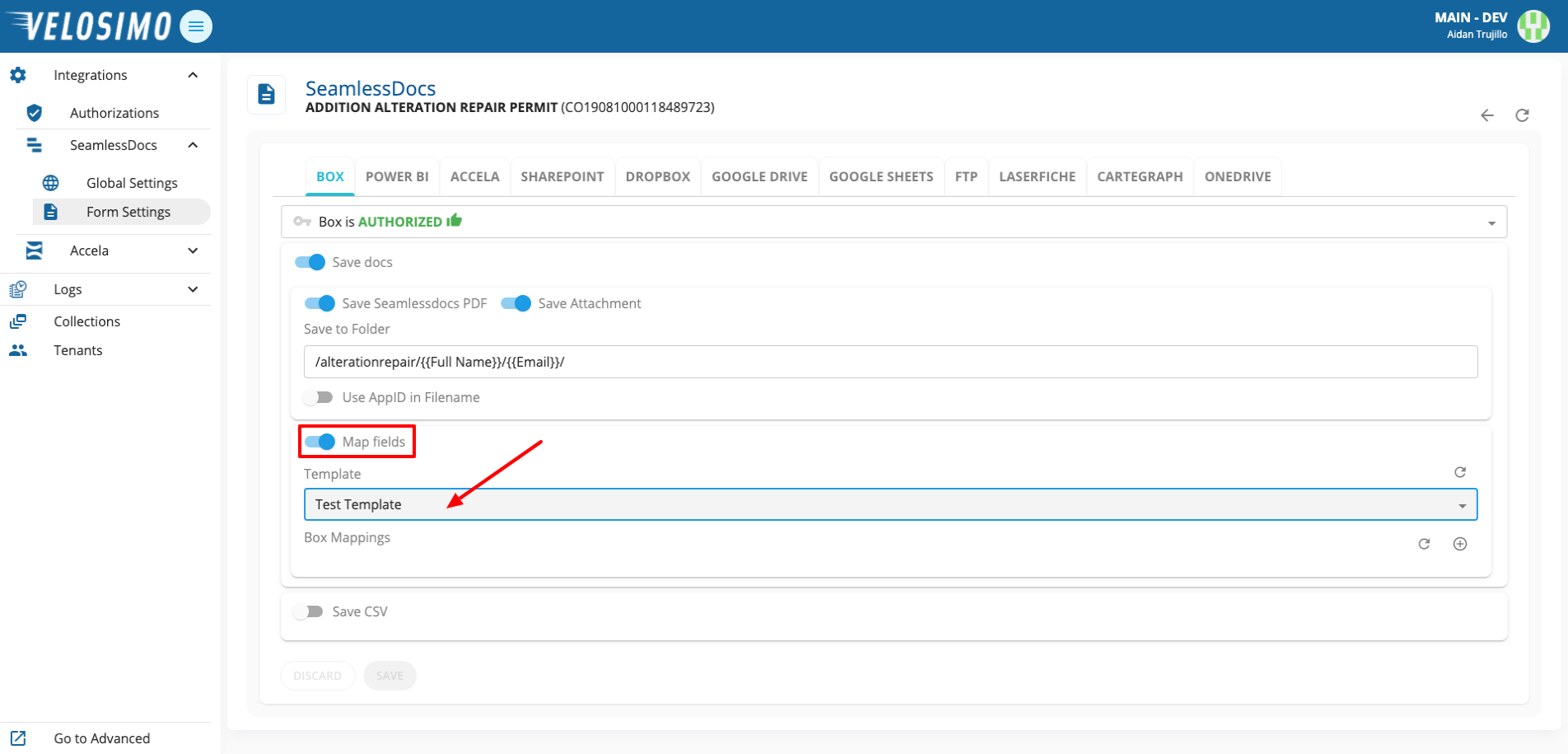Image resolution: width=1568 pixels, height=754 pixels.
Task: Switch to the FTP tab
Action: (967, 176)
